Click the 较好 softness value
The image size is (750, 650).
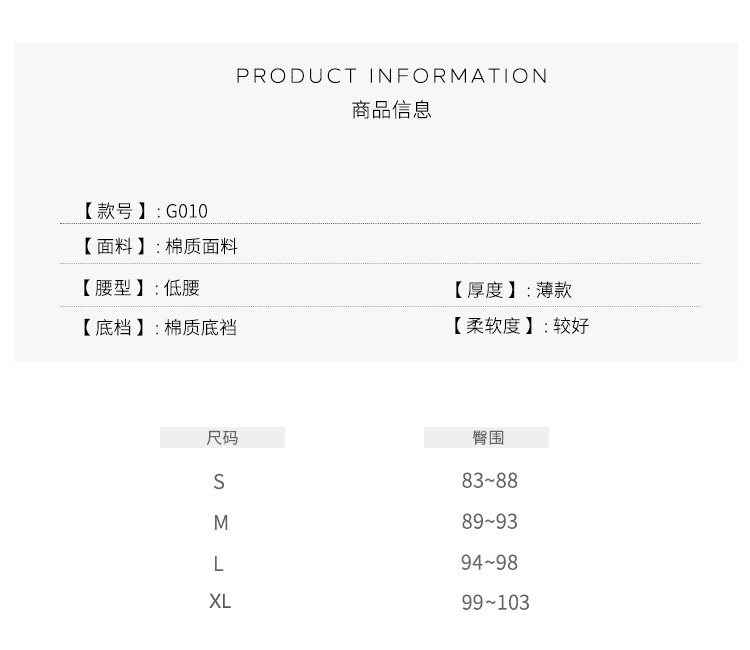[571, 326]
